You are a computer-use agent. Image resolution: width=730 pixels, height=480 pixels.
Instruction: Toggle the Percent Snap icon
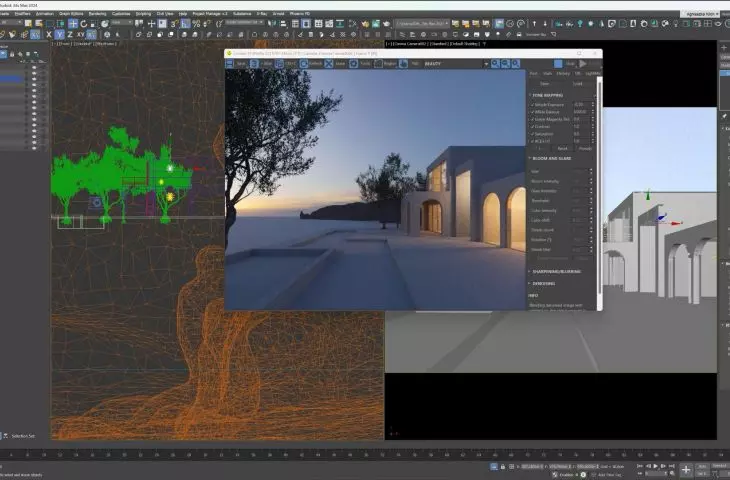coord(196,23)
